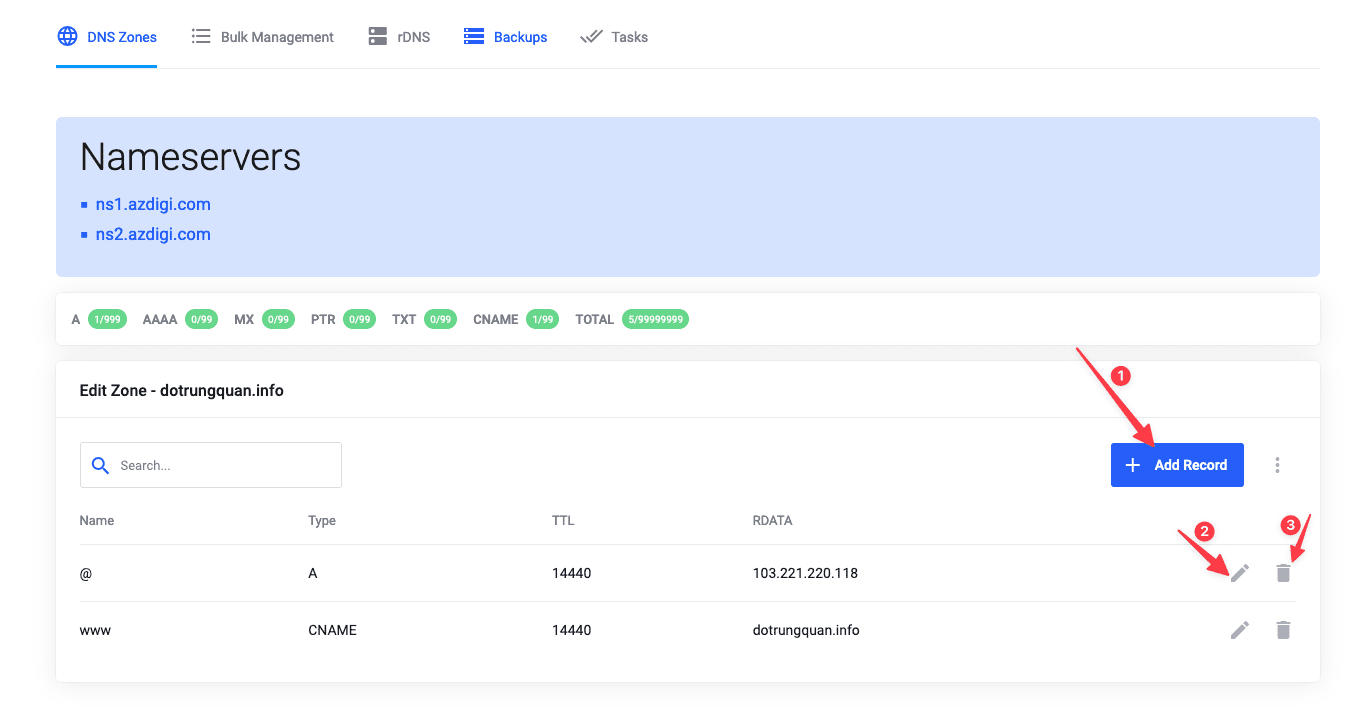Select the 103.221.220.118 RDATA cell
The height and width of the screenshot is (724, 1369).
point(805,573)
